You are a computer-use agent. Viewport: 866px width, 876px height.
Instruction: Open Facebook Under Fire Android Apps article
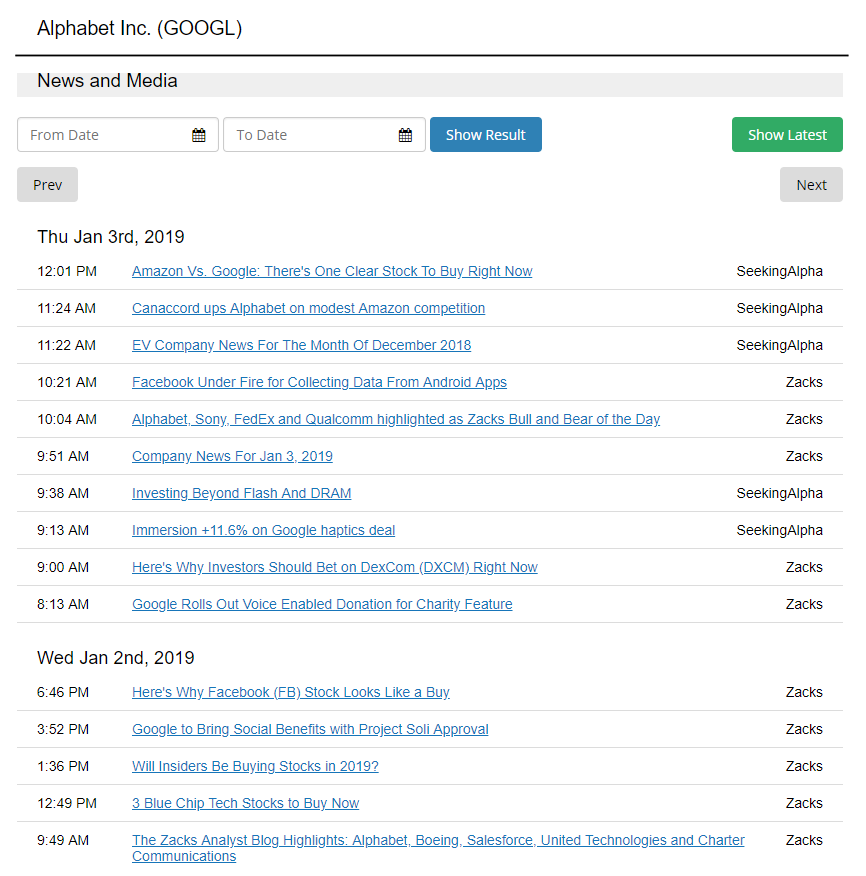pyautogui.click(x=319, y=382)
